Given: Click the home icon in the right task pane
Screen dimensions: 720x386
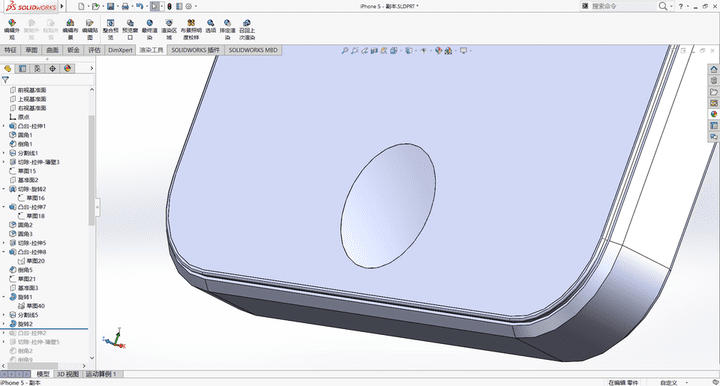Looking at the screenshot, I should 714,69.
